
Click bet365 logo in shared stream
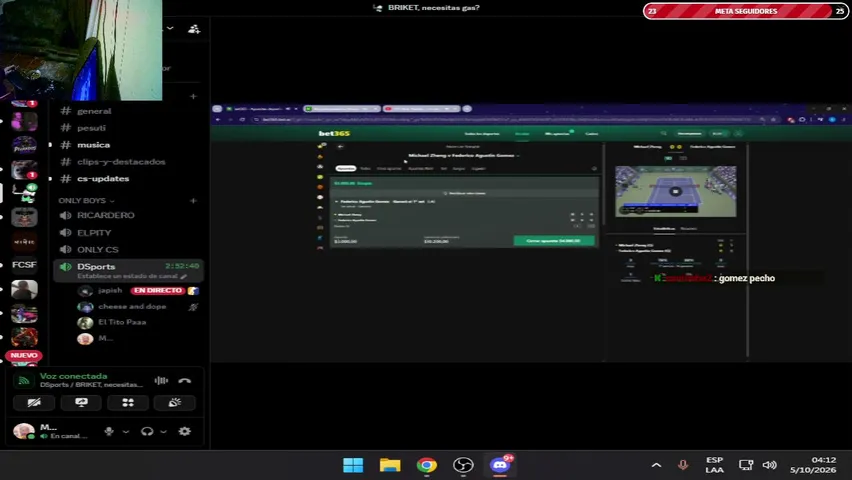pyautogui.click(x=334, y=133)
